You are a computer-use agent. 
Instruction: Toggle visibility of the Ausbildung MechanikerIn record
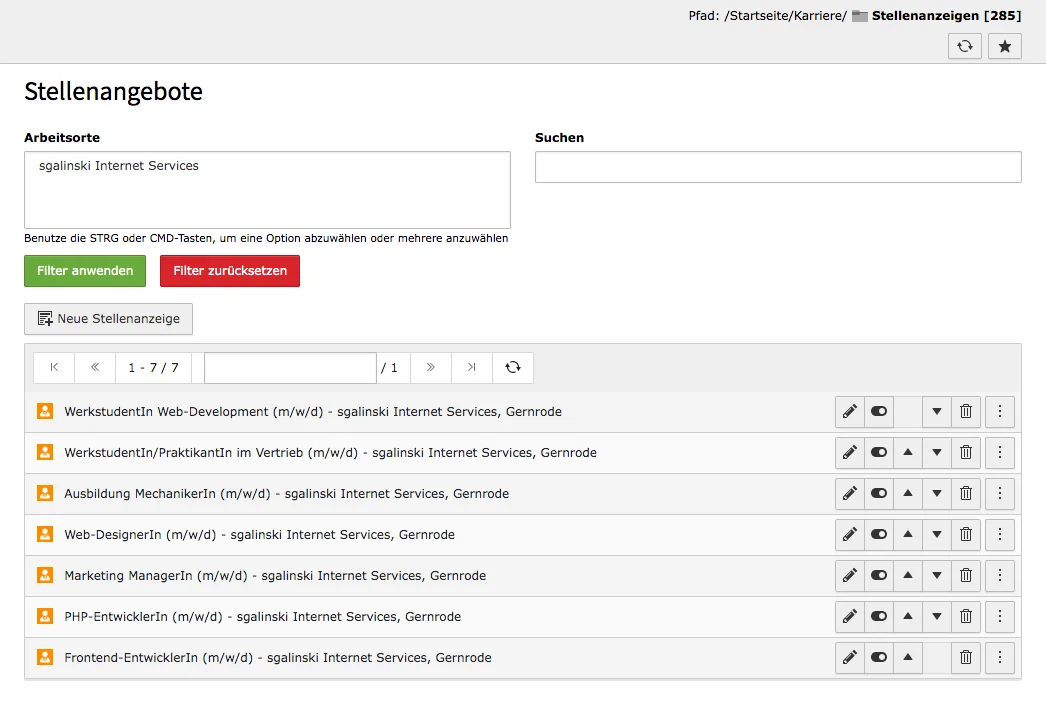tap(878, 493)
